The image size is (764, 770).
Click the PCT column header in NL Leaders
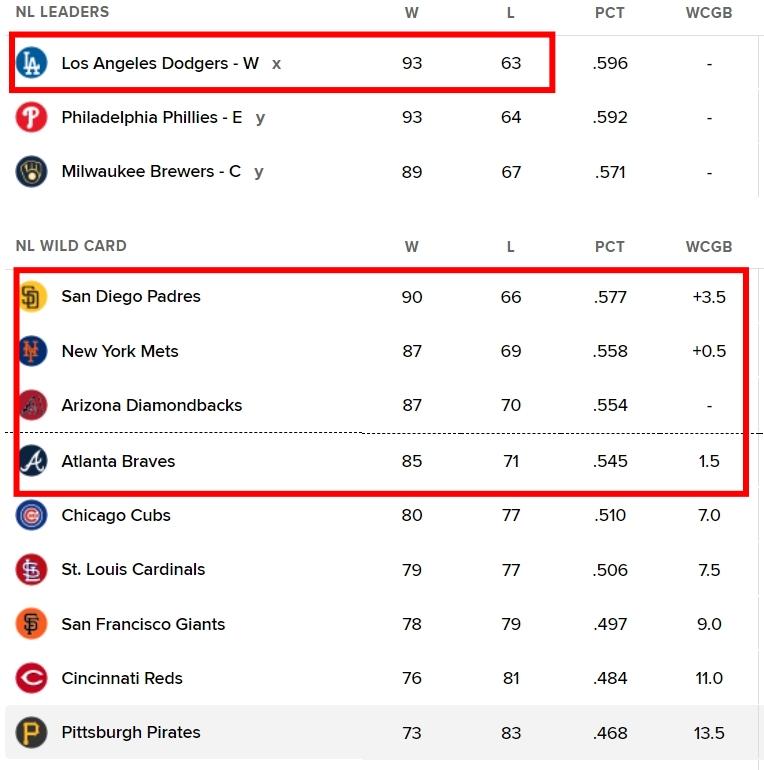610,12
